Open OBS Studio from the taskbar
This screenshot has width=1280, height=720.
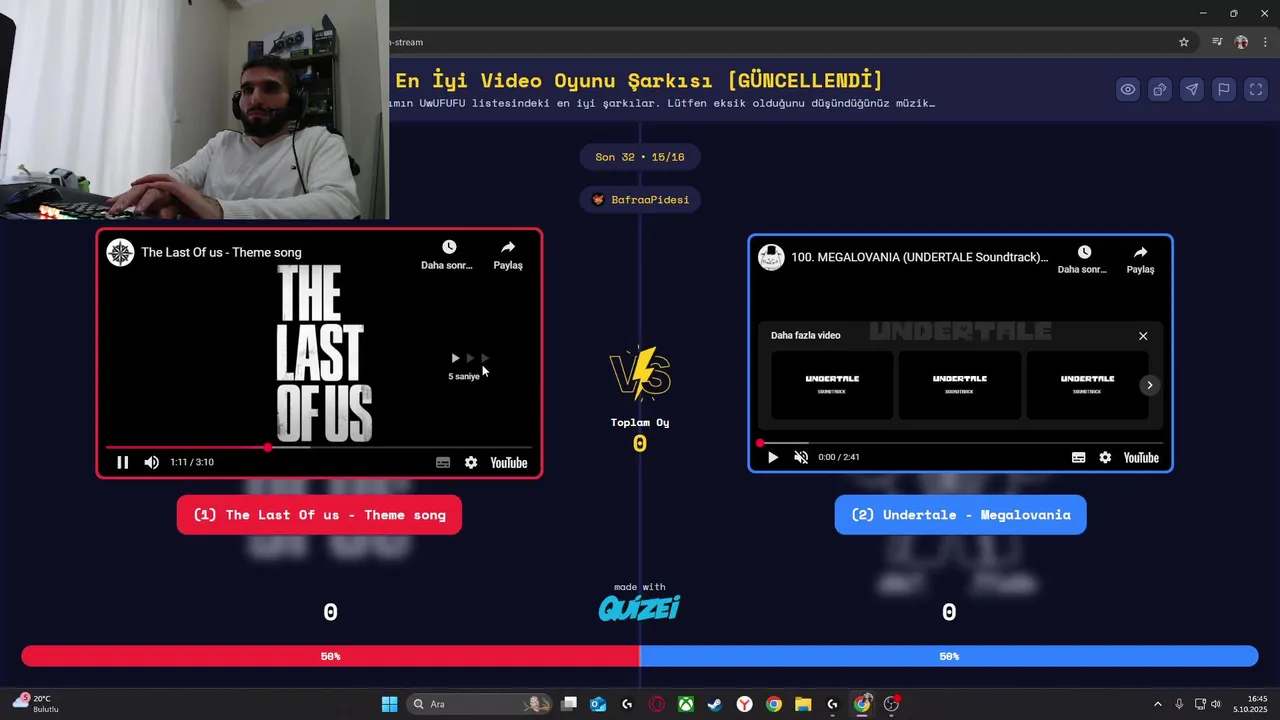(891, 704)
